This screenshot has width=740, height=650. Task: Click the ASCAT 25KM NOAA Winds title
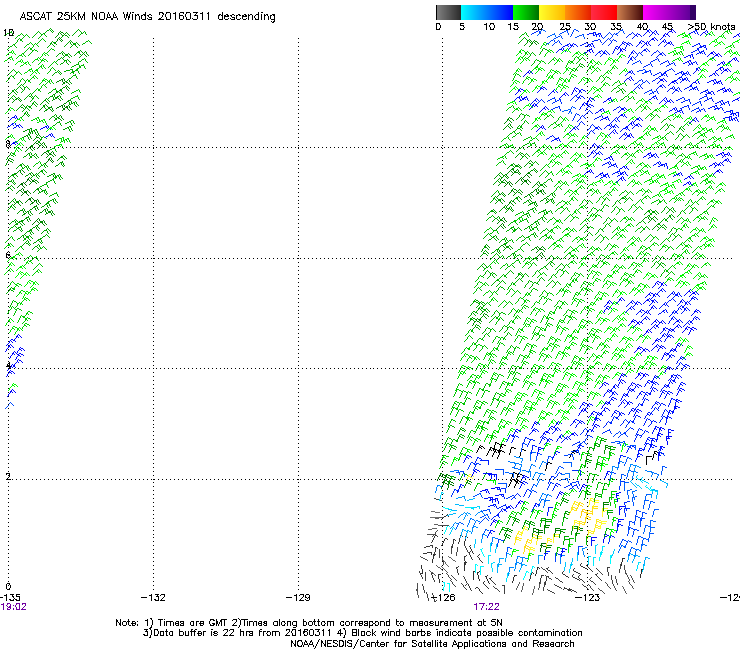[x=147, y=17]
